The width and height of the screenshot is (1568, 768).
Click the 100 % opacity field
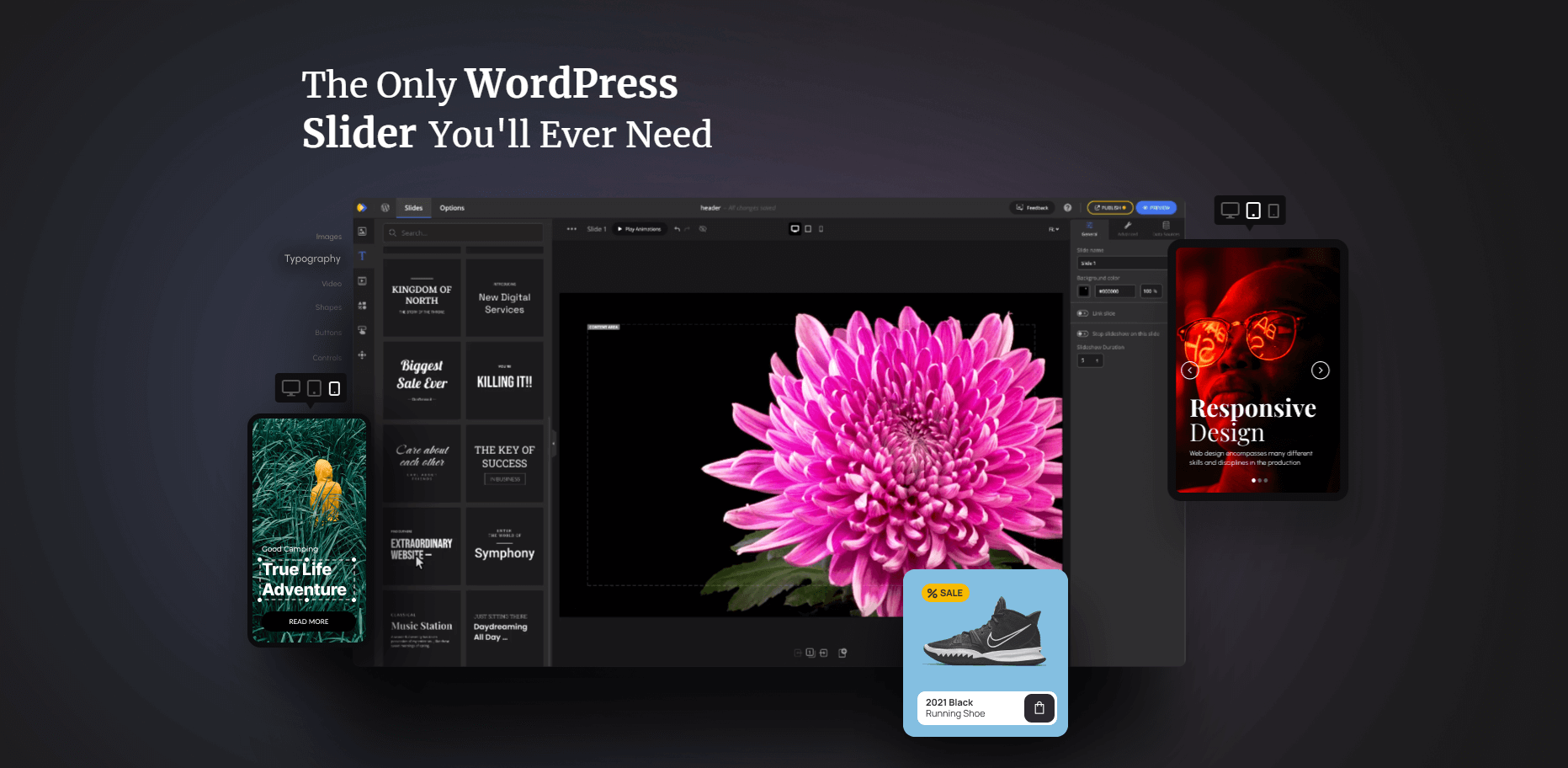click(1151, 291)
